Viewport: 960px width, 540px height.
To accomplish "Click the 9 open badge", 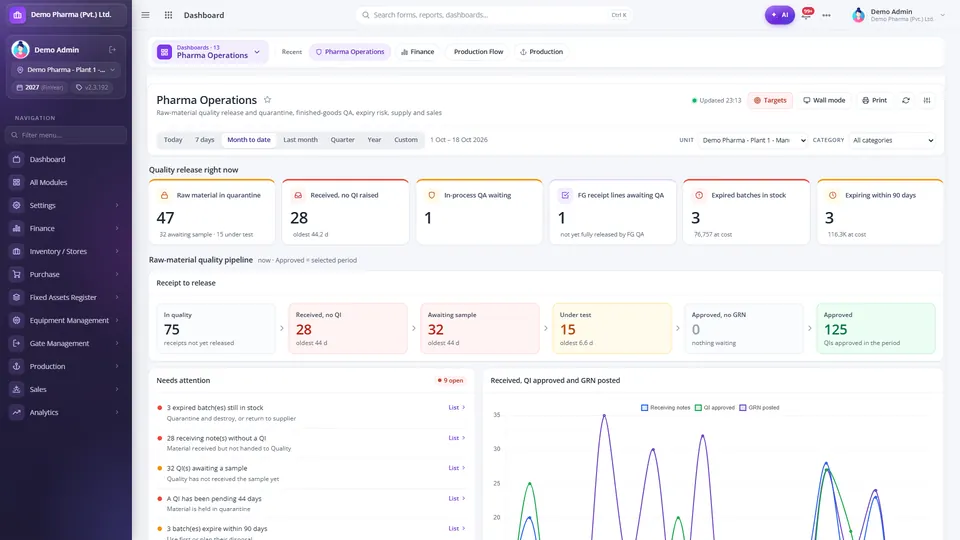I will 450,381.
